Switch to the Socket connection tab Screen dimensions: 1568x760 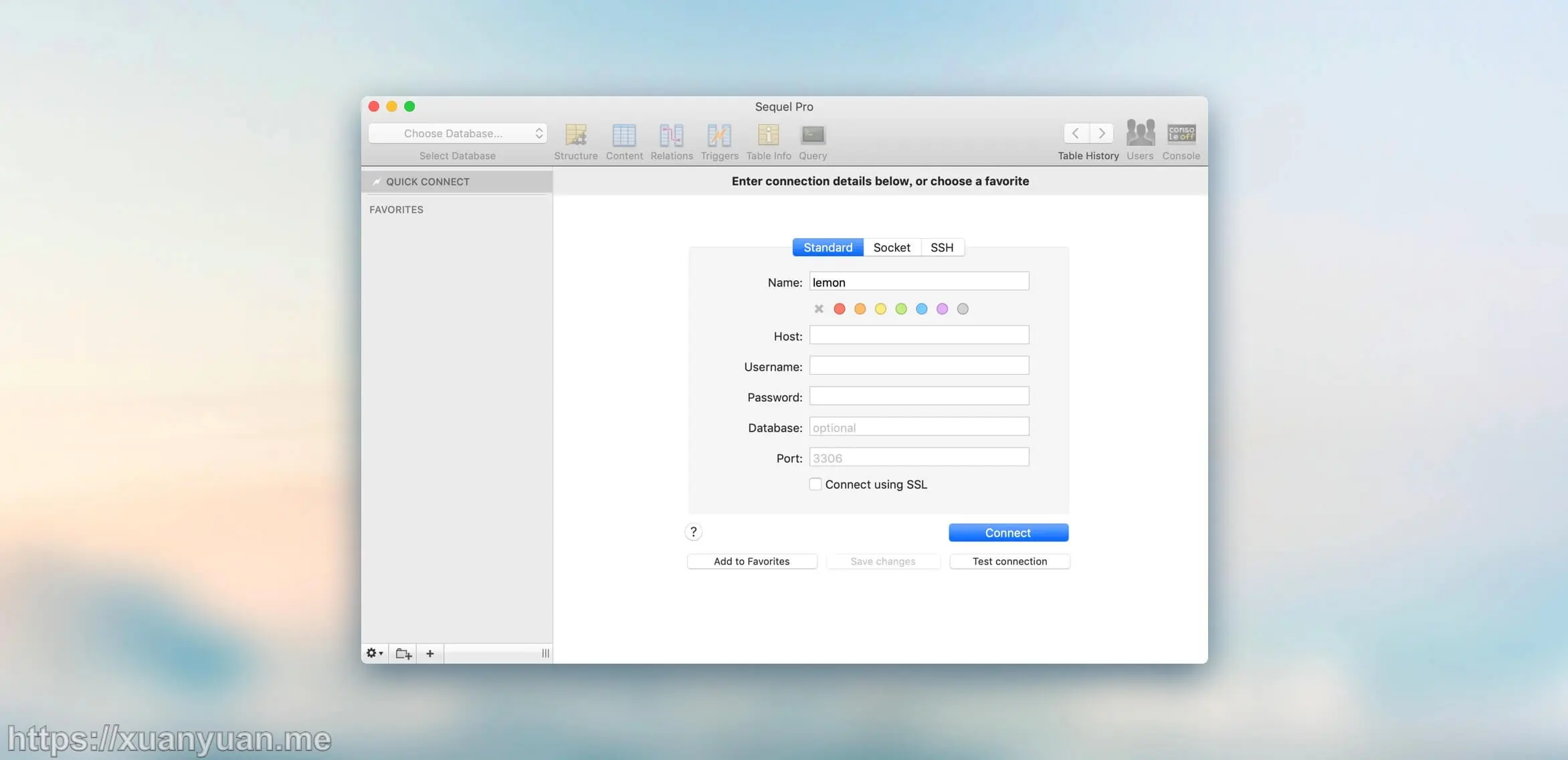click(892, 248)
